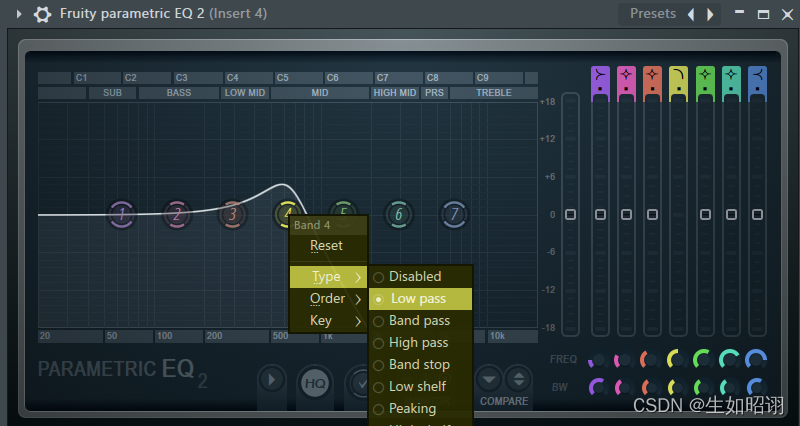Click Reset in Band 4 menu
Viewport: 800px width, 426px height.
pos(328,246)
